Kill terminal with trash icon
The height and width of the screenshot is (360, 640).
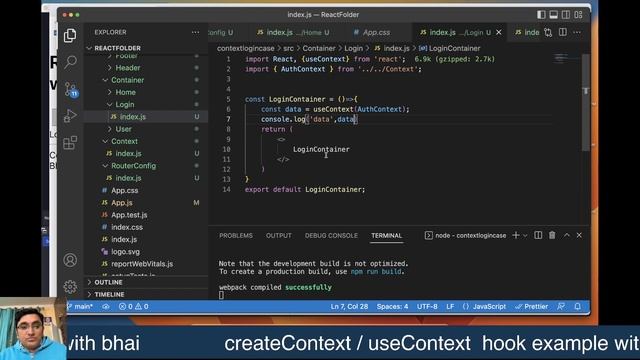click(552, 235)
